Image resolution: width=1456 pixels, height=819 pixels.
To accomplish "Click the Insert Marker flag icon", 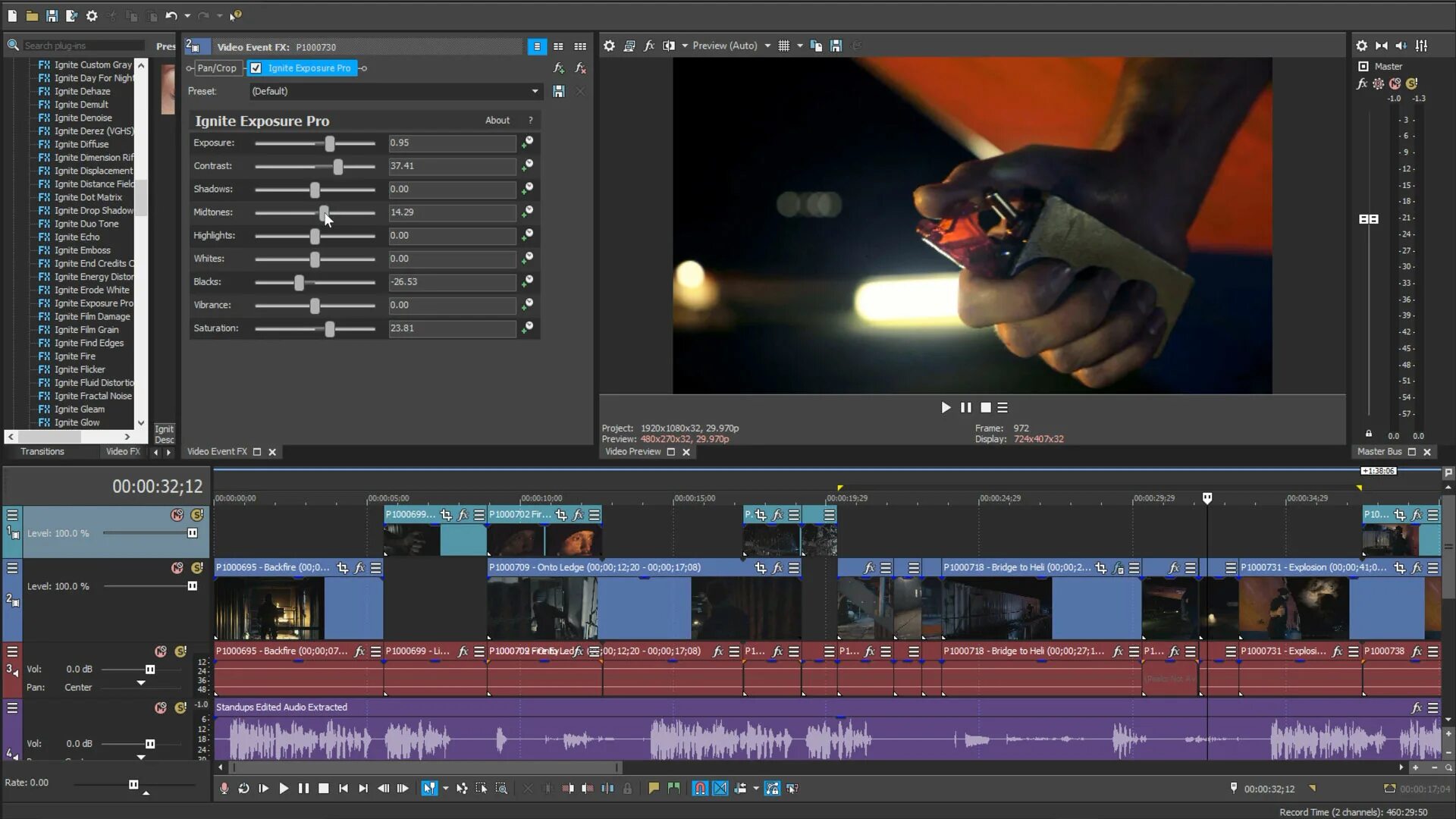I will click(654, 789).
